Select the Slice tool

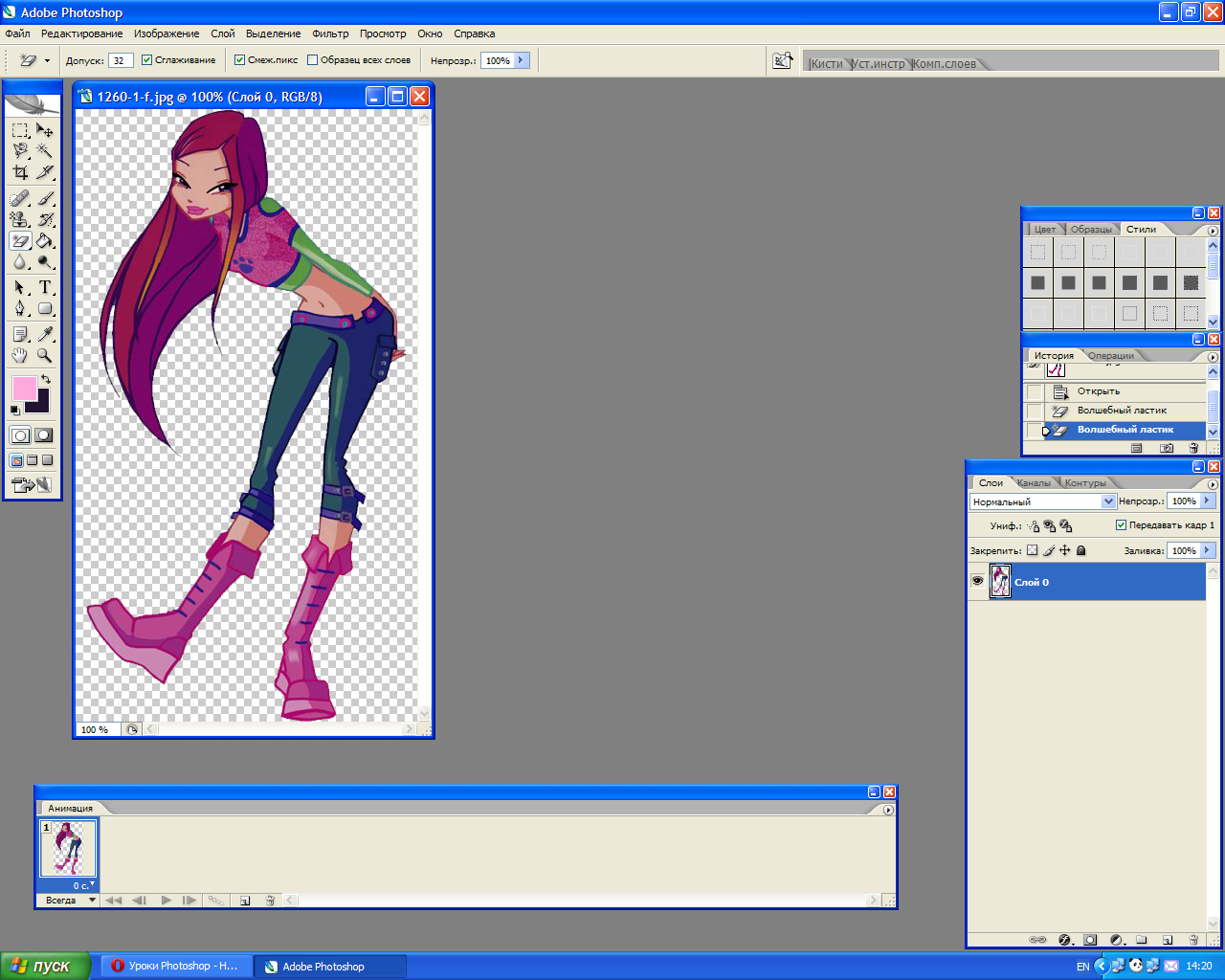pyautogui.click(x=45, y=172)
